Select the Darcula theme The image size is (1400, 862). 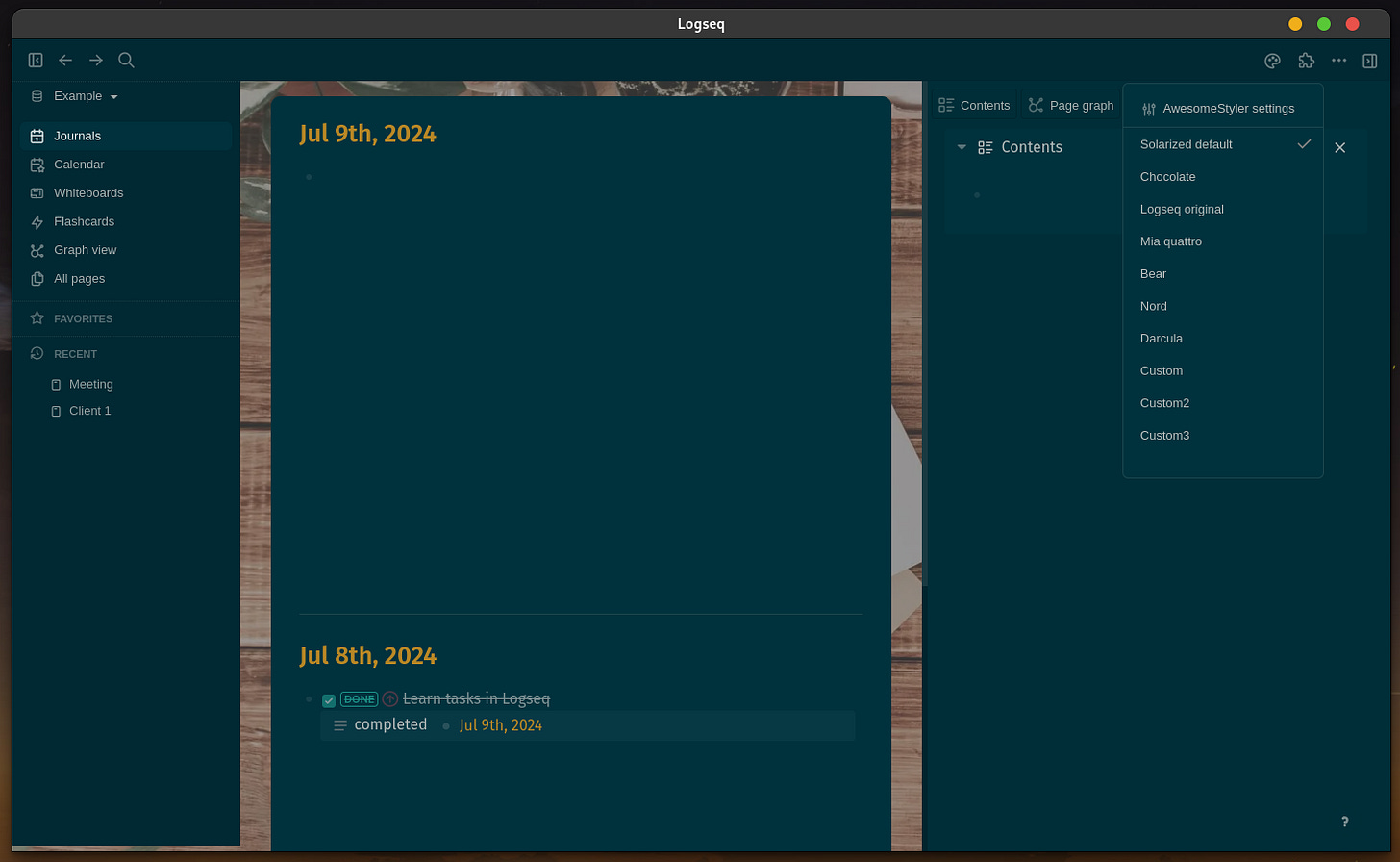(1223, 339)
